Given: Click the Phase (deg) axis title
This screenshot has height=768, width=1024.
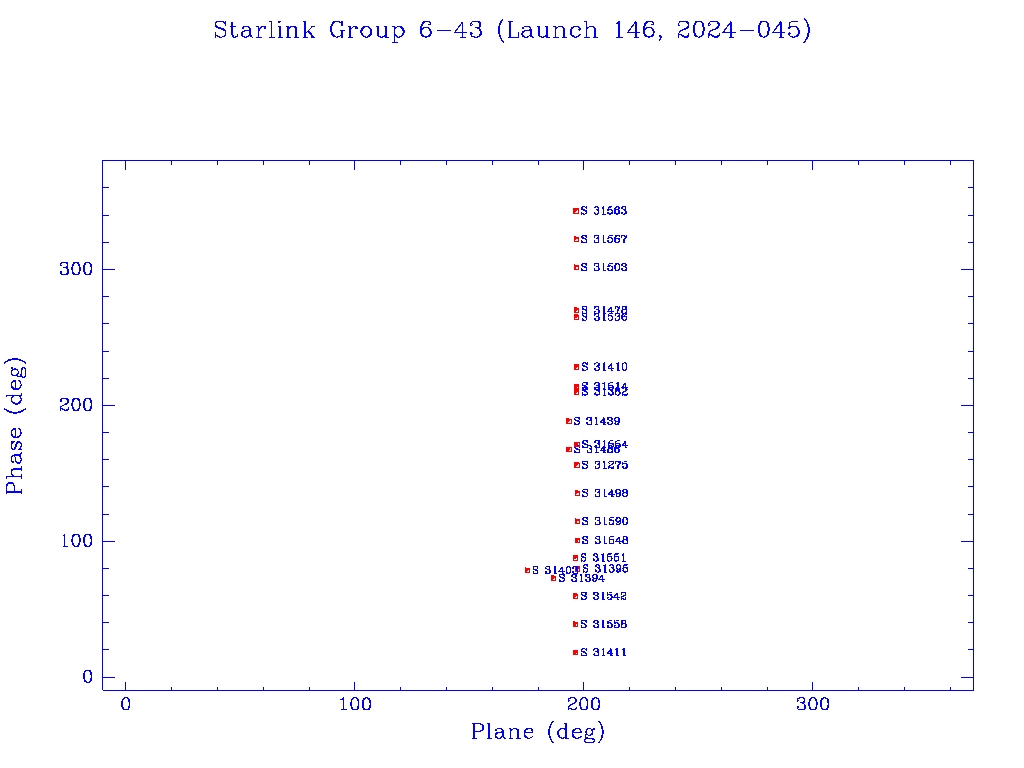Looking at the screenshot, I should 16,426.
